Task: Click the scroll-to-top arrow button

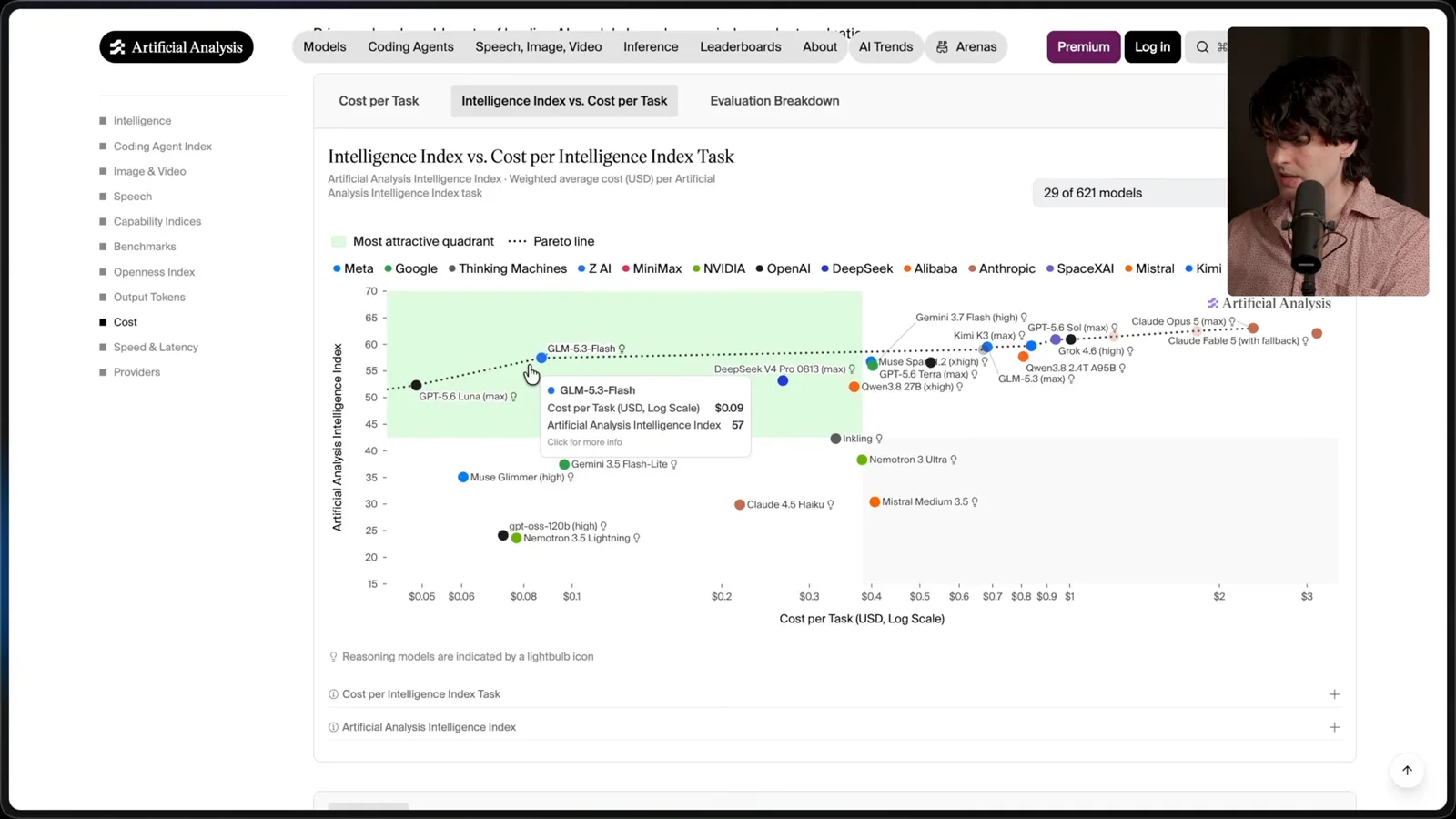Action: [1407, 771]
